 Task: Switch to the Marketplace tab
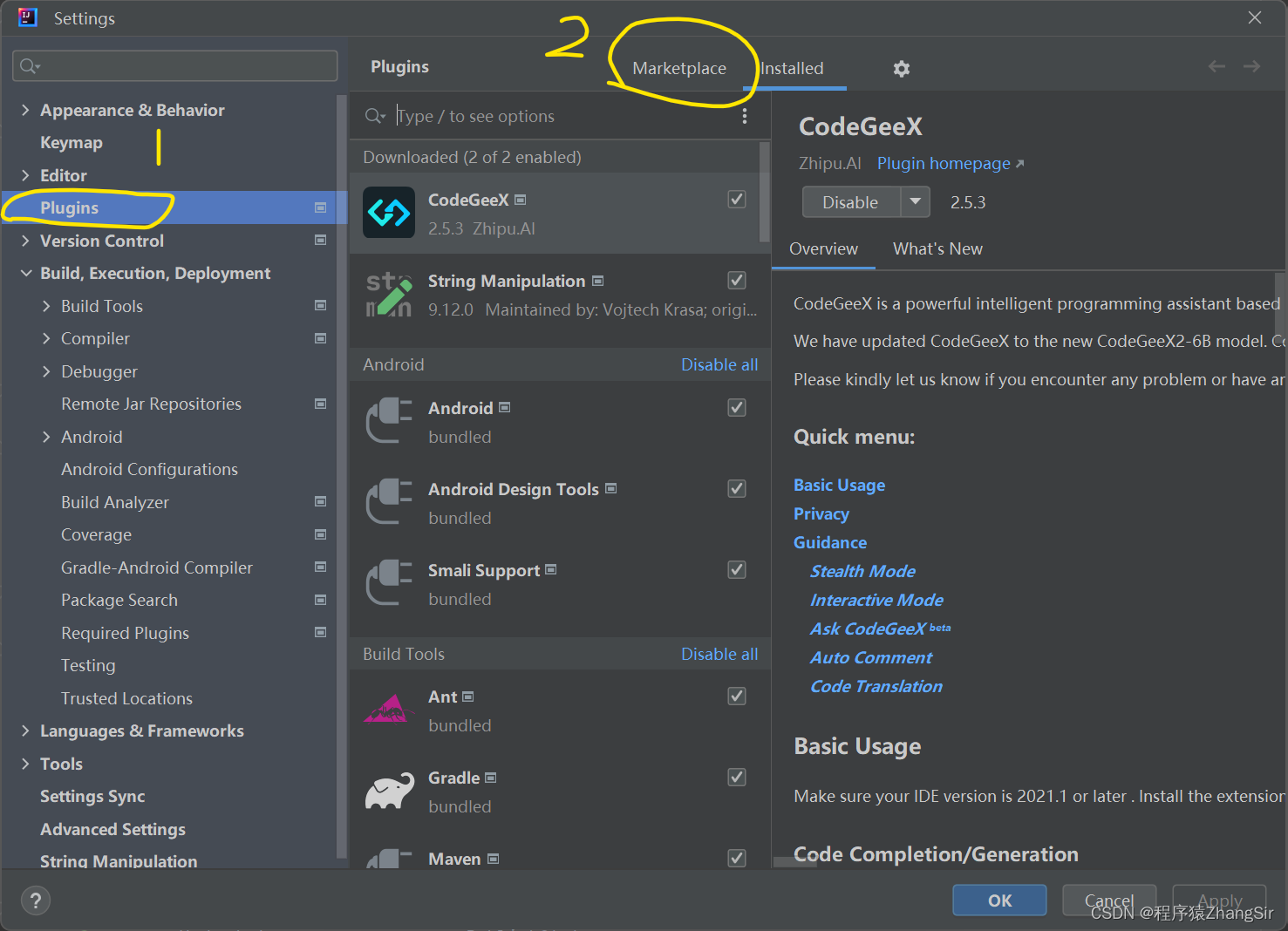point(679,68)
